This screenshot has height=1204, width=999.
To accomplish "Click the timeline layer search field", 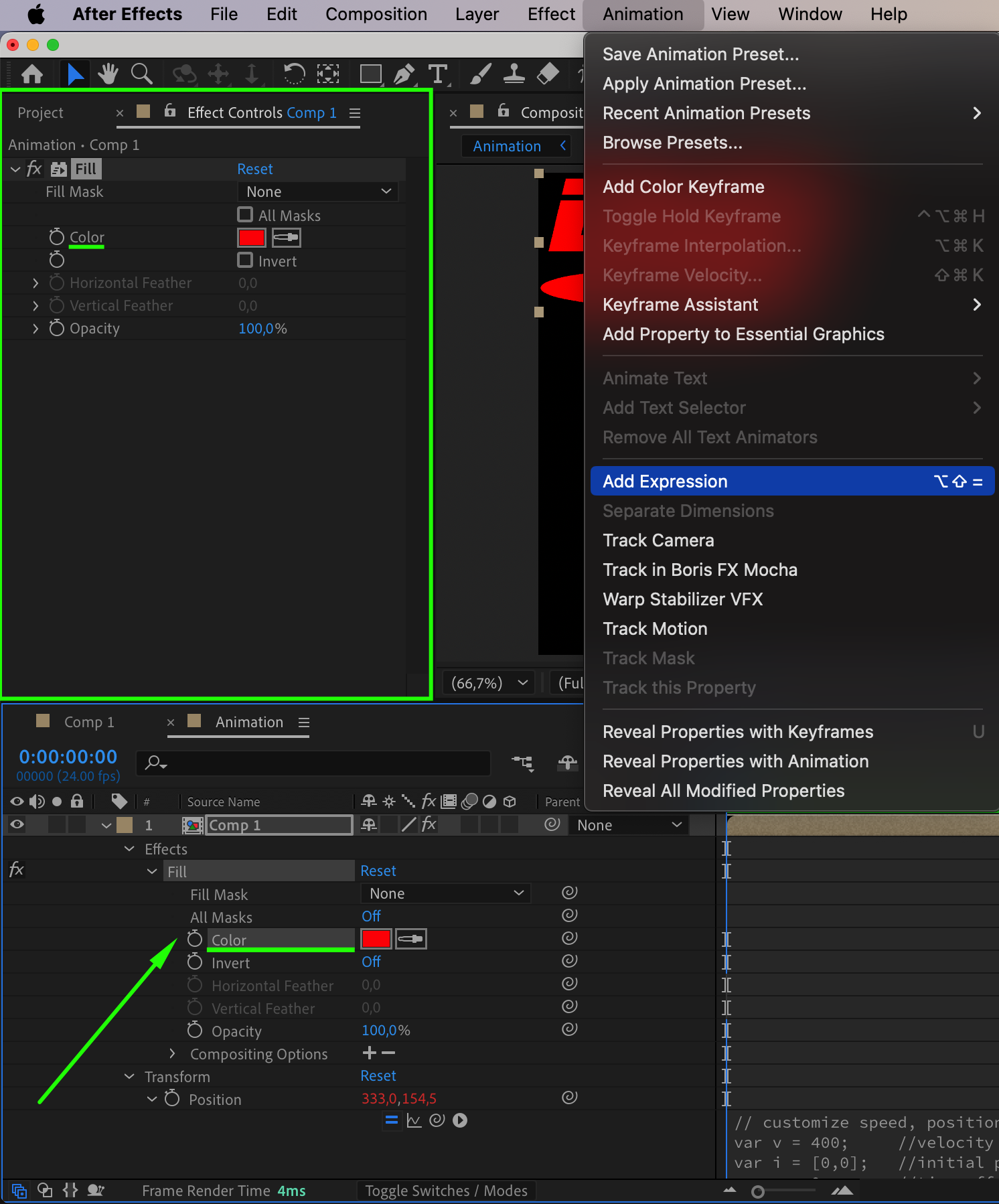I will [313, 763].
